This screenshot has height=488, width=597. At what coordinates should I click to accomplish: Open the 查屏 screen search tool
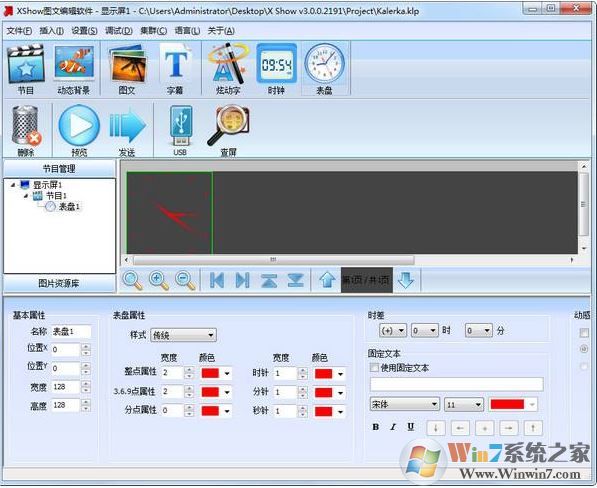(228, 131)
